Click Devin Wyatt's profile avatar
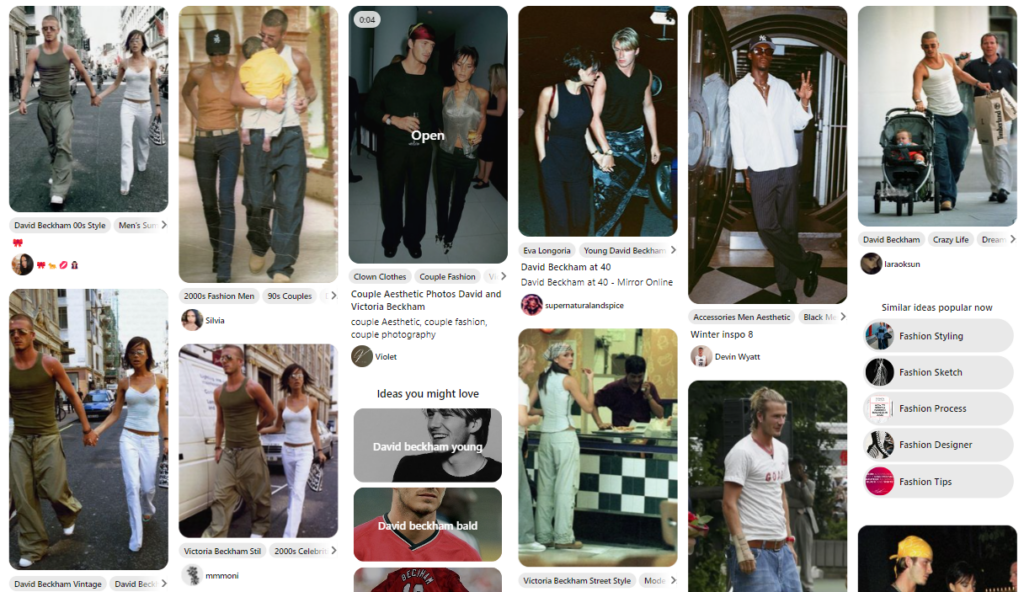1024x592 pixels. coord(701,356)
